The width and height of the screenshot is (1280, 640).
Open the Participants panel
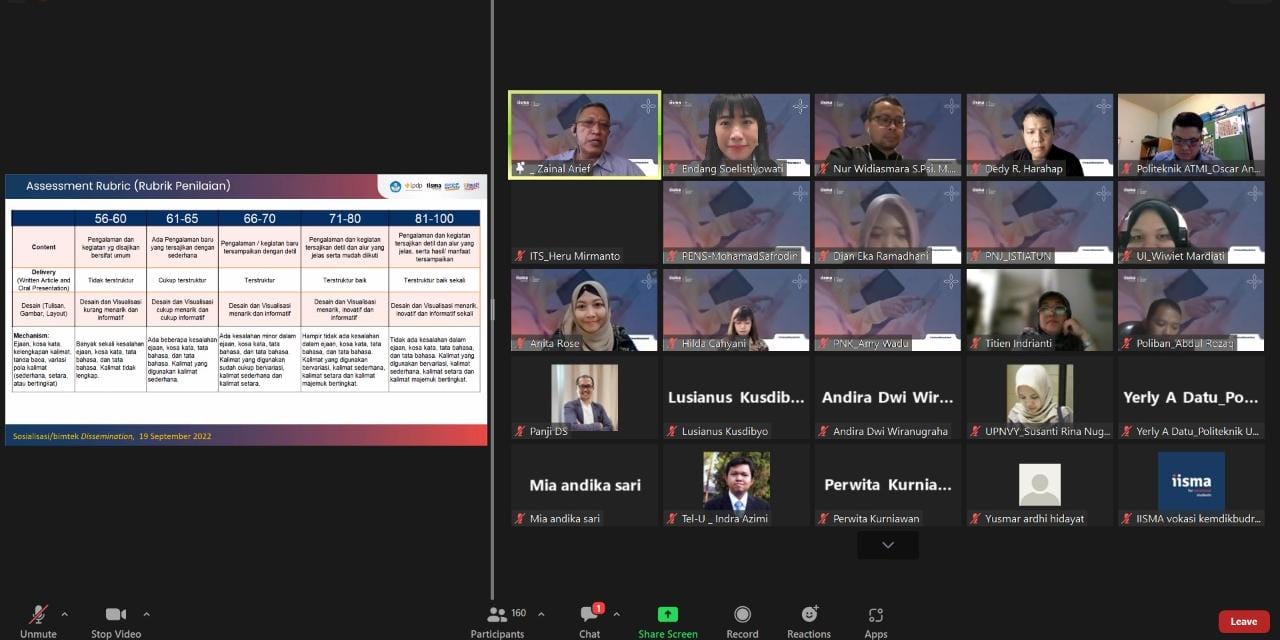pos(497,620)
